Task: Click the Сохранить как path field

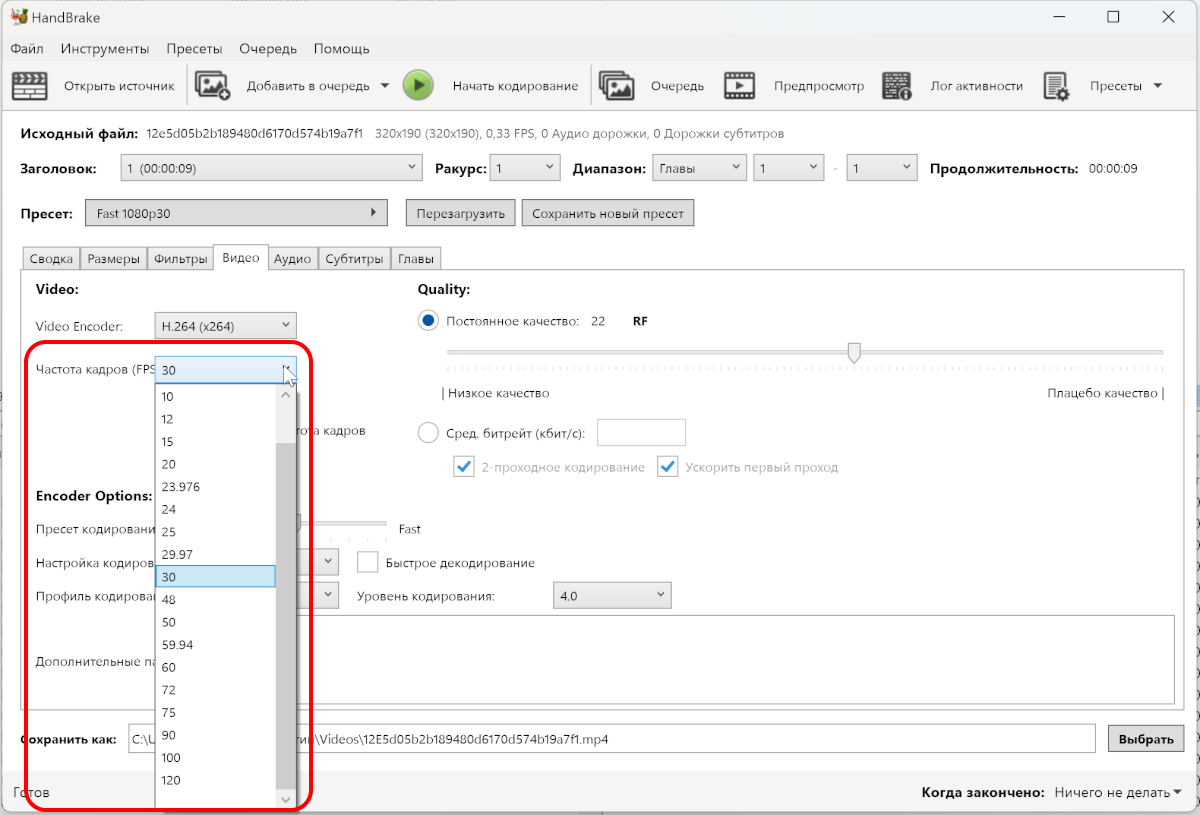Action: coord(611,739)
